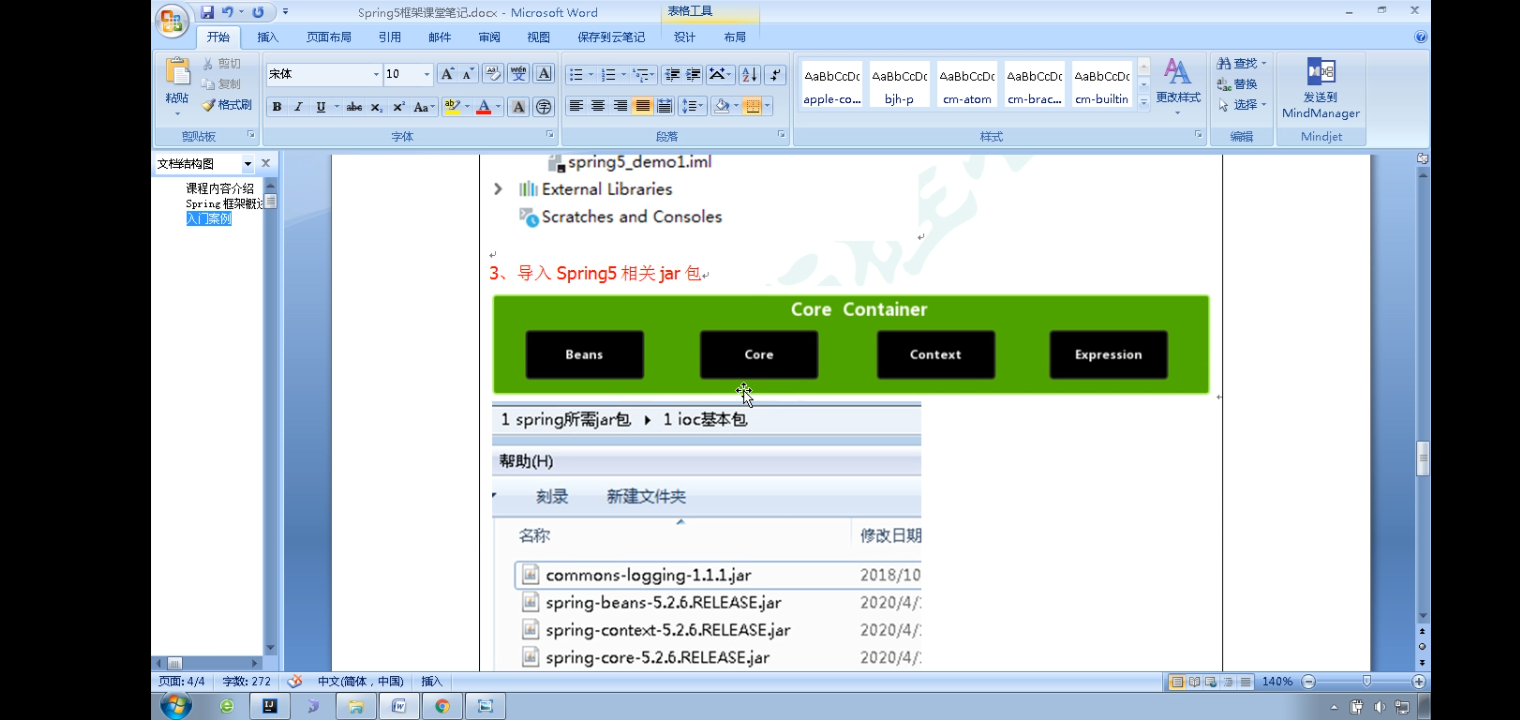The width and height of the screenshot is (1520, 720).
Task: Click the sort A-Z icon
Action: coord(749,75)
